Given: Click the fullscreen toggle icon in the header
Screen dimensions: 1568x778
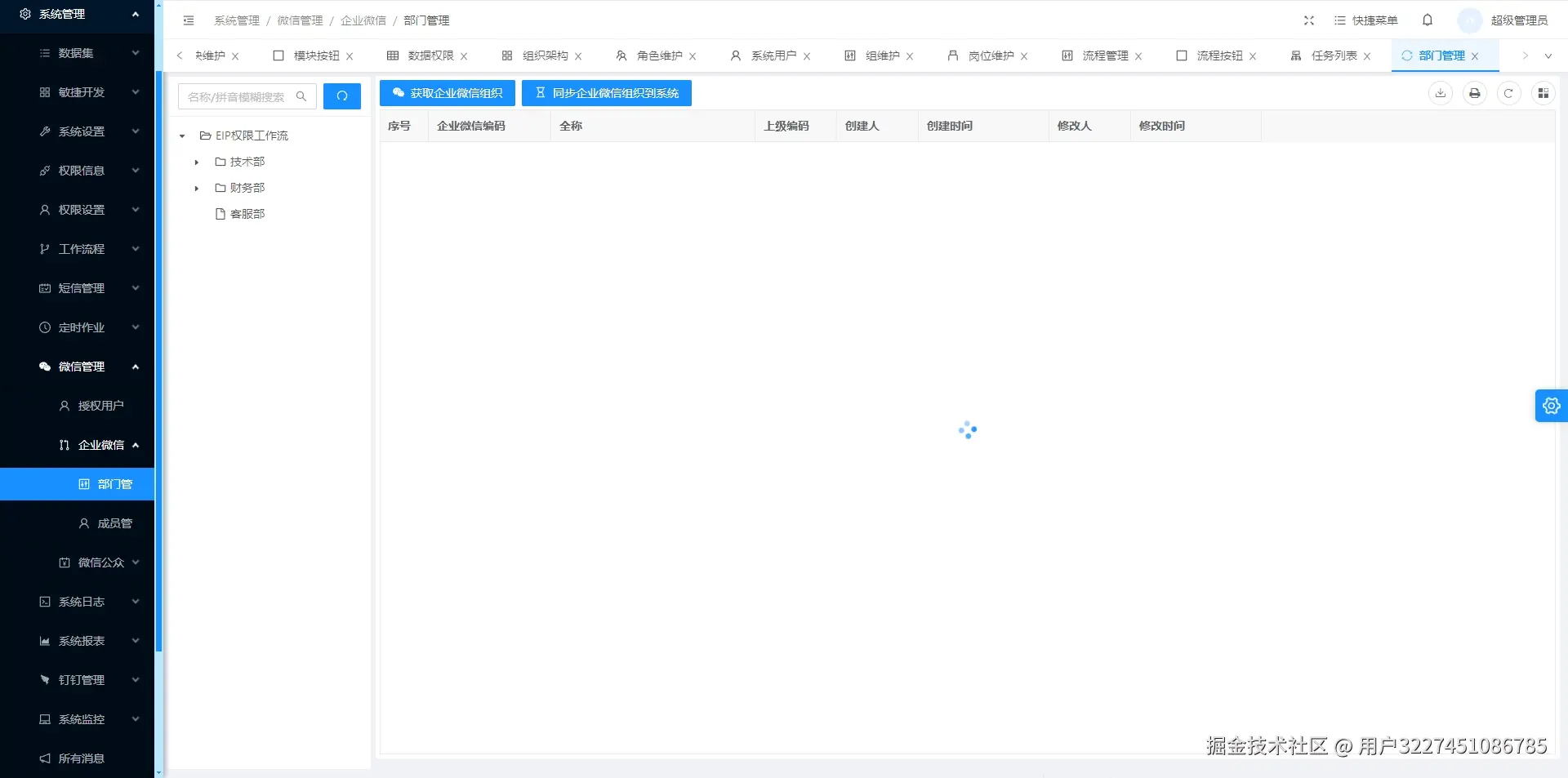Looking at the screenshot, I should tap(1308, 20).
